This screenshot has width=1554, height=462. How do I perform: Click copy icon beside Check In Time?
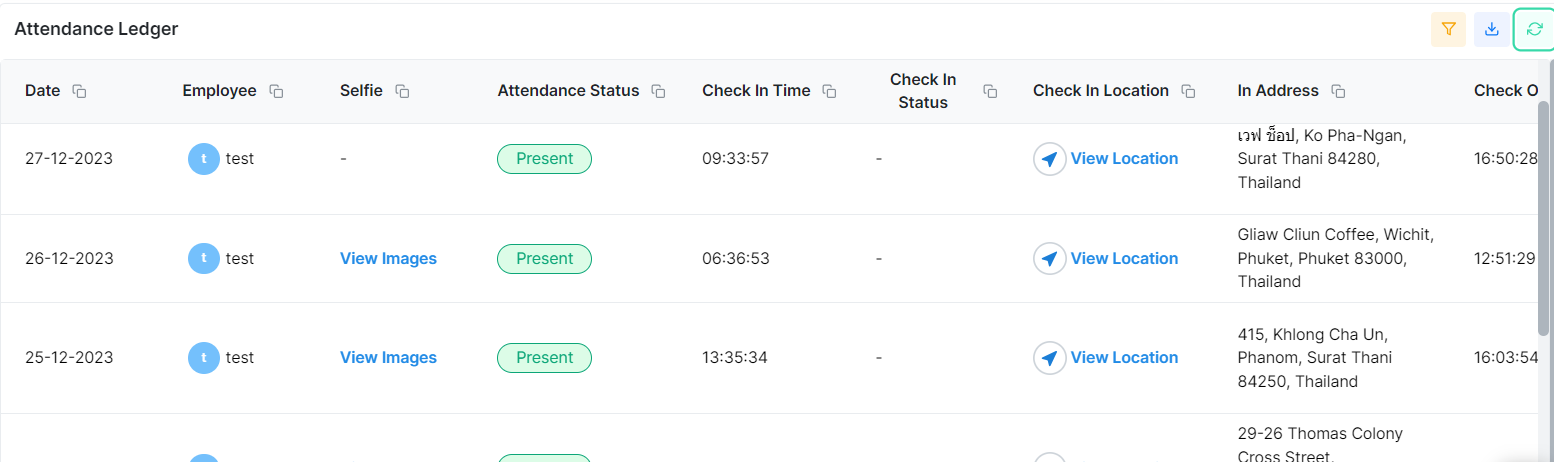pyautogui.click(x=829, y=91)
